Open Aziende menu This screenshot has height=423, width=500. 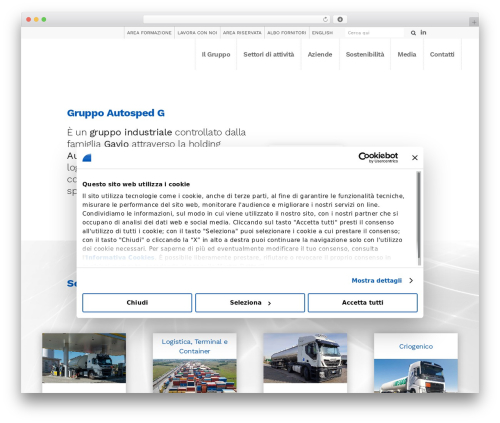[x=320, y=54]
